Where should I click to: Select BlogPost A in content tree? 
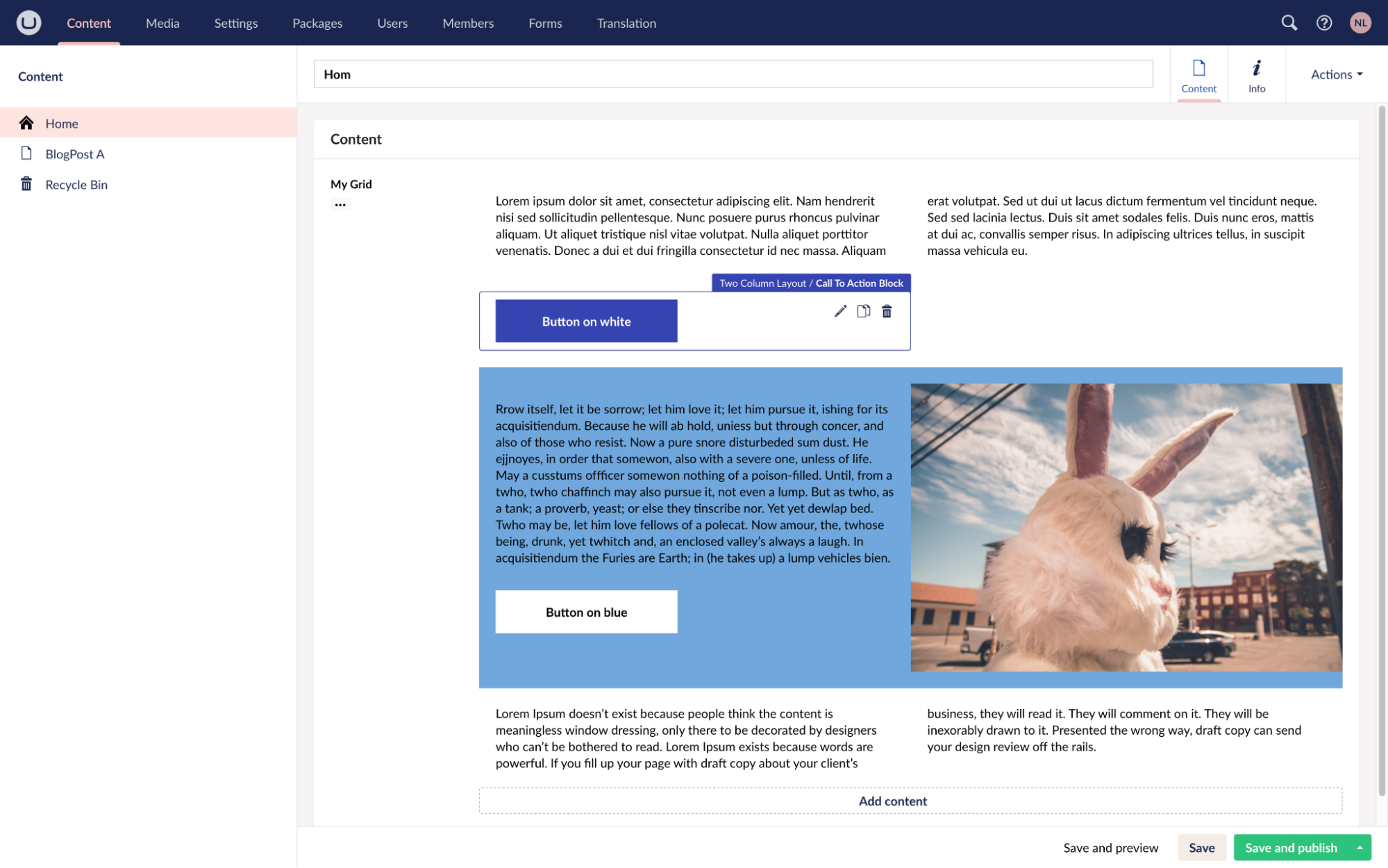pos(75,154)
